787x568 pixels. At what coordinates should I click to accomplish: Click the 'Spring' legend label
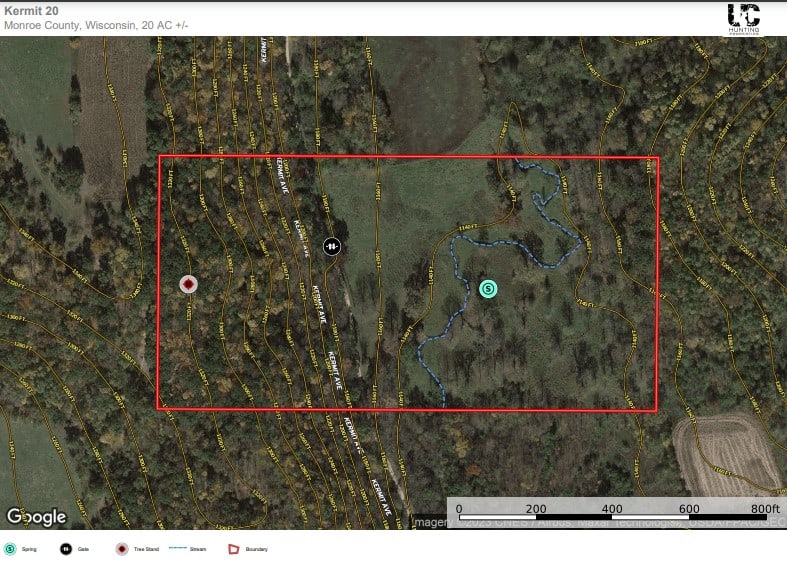coord(29,549)
